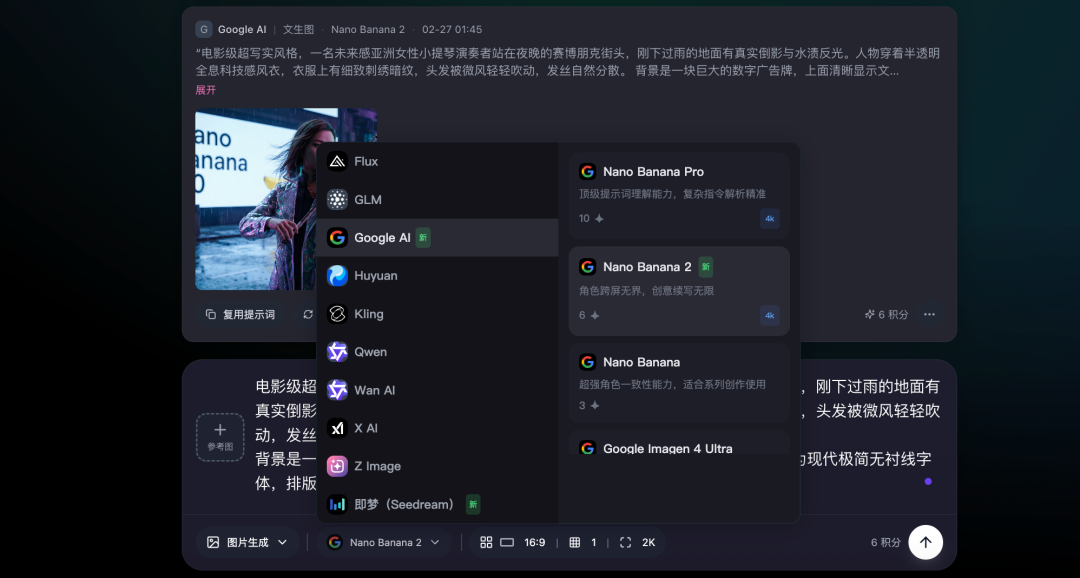
Task: Click 4k badge on Nano Banana 2
Action: [769, 316]
